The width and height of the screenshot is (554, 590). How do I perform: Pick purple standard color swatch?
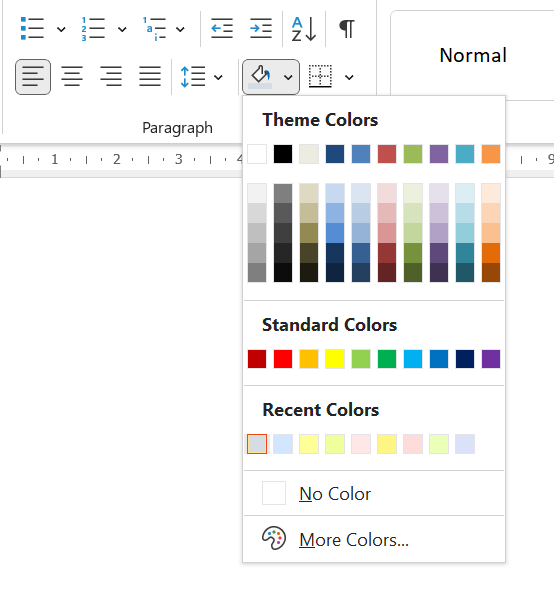click(x=491, y=359)
